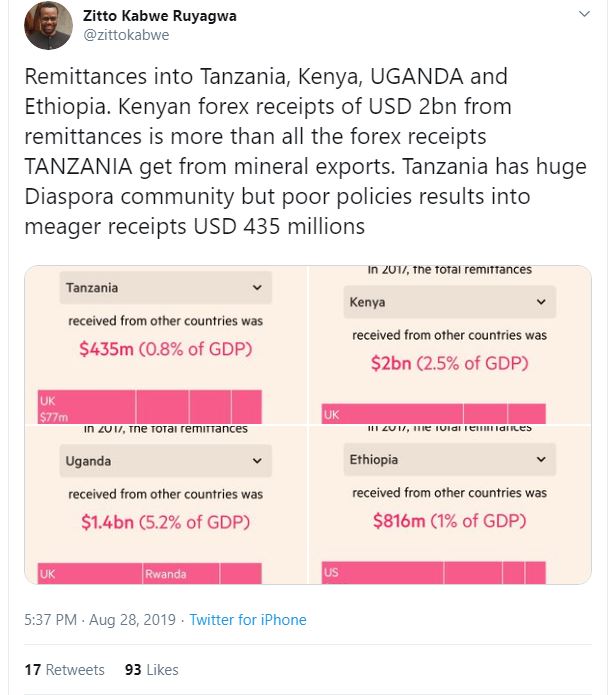The width and height of the screenshot is (616, 695).
Task: Select the UK bar in Kenya chart
Action: coord(392,414)
